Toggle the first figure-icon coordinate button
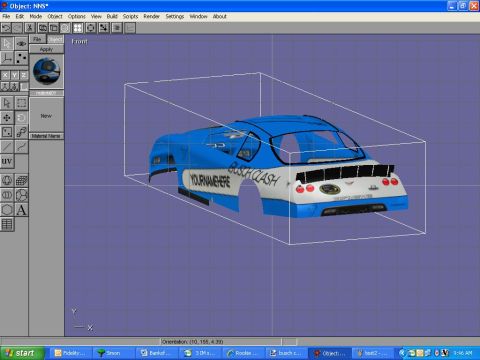The height and width of the screenshot is (360, 480). (5, 87)
